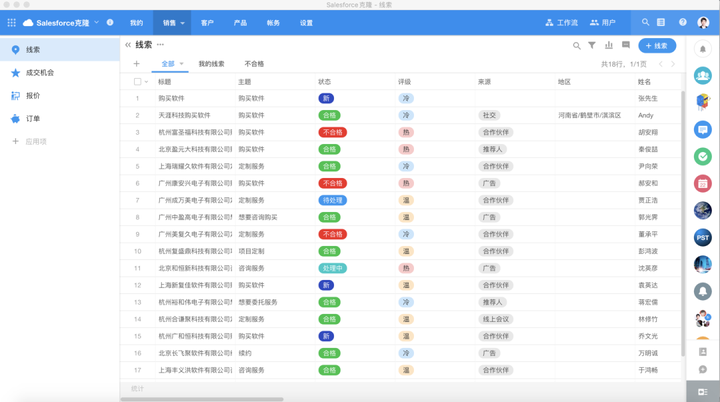The width and height of the screenshot is (720, 402).
Task: Open the green checkmark tasks icon
Action: coord(703,157)
